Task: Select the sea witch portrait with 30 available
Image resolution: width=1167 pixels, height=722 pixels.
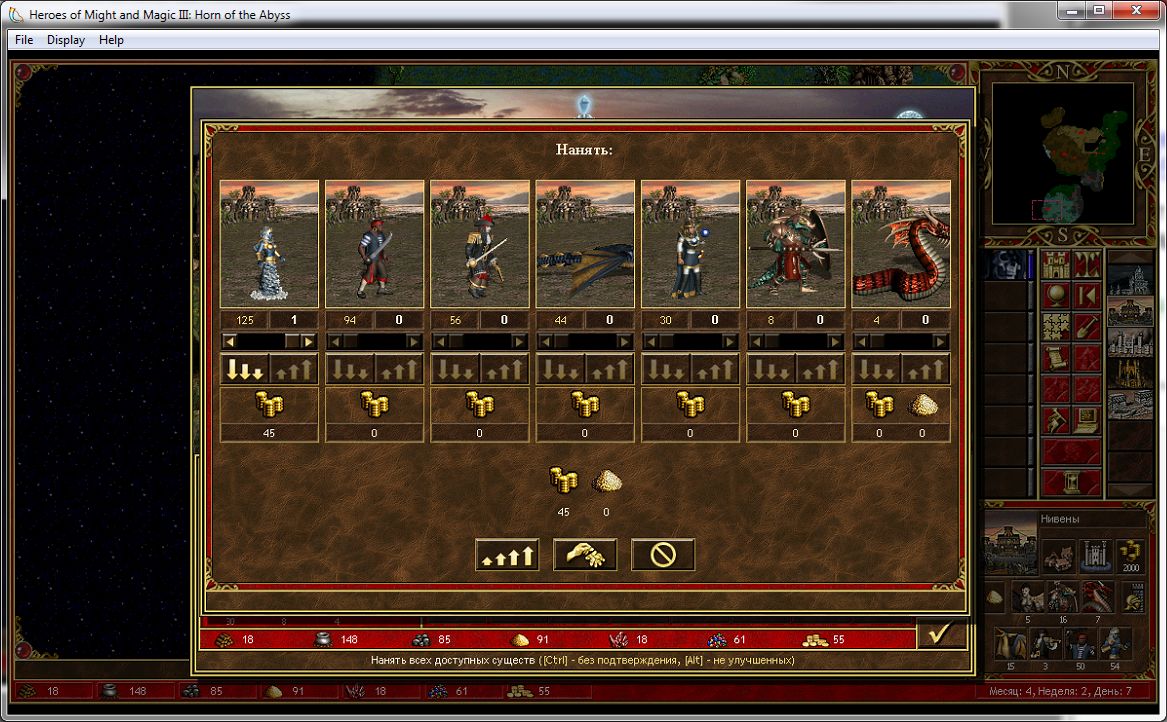Action: click(690, 243)
